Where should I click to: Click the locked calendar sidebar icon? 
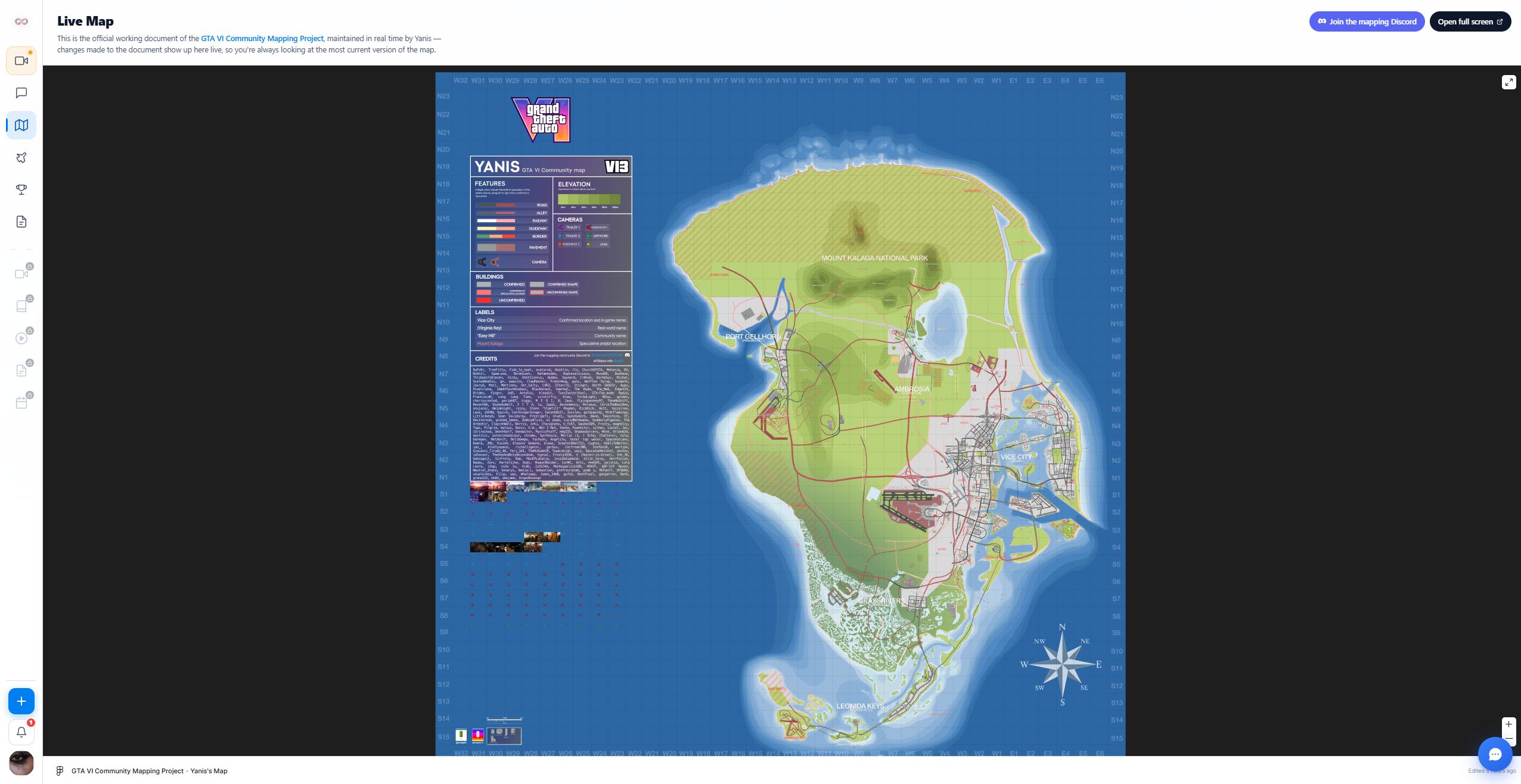[21, 403]
